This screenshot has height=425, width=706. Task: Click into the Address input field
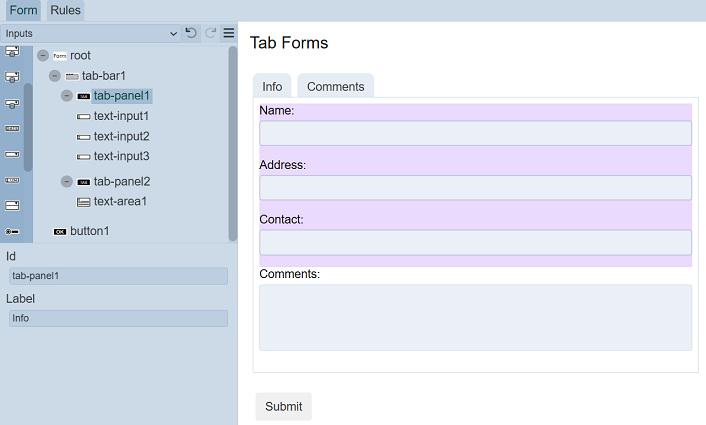point(475,188)
